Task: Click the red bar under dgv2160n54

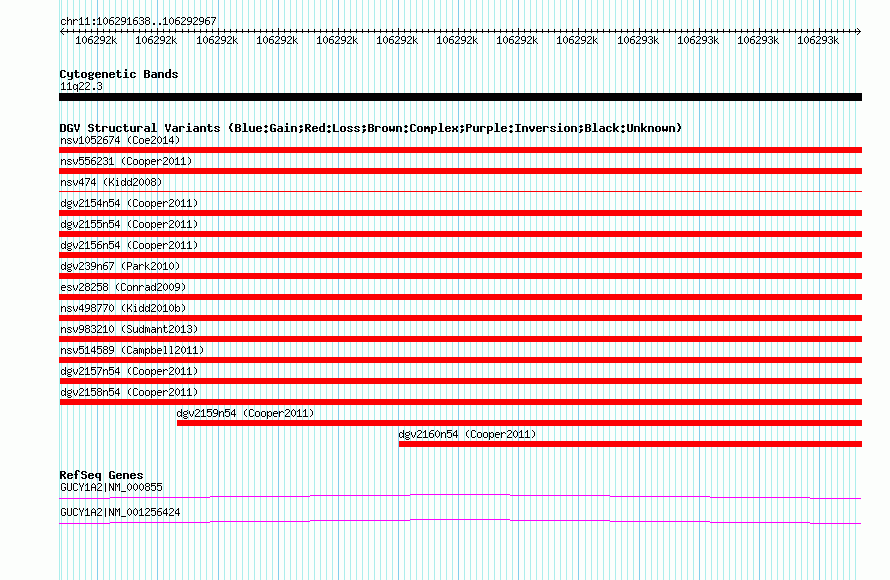Action: (x=630, y=444)
